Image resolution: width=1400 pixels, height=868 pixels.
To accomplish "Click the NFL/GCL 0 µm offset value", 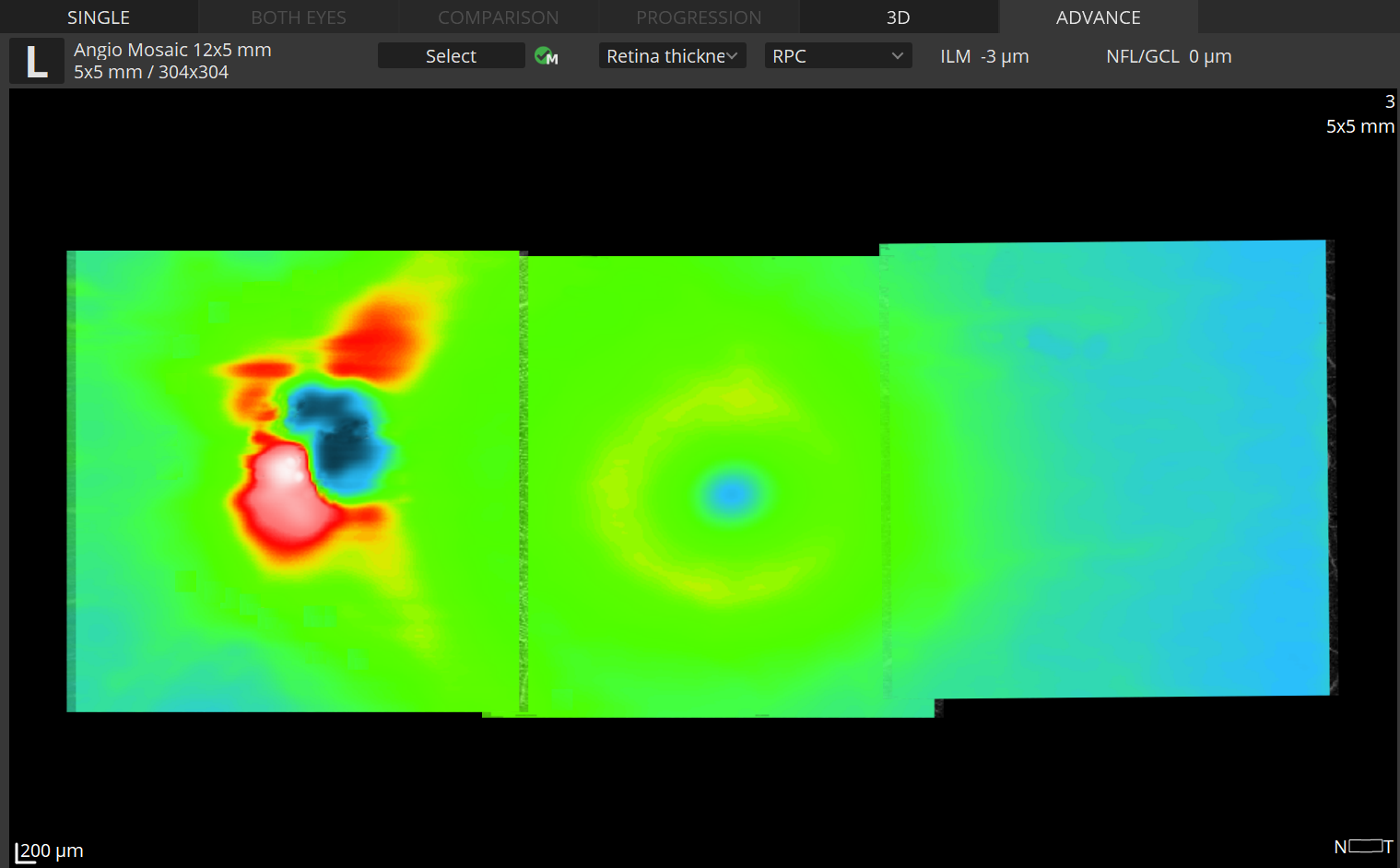I will click(1169, 56).
